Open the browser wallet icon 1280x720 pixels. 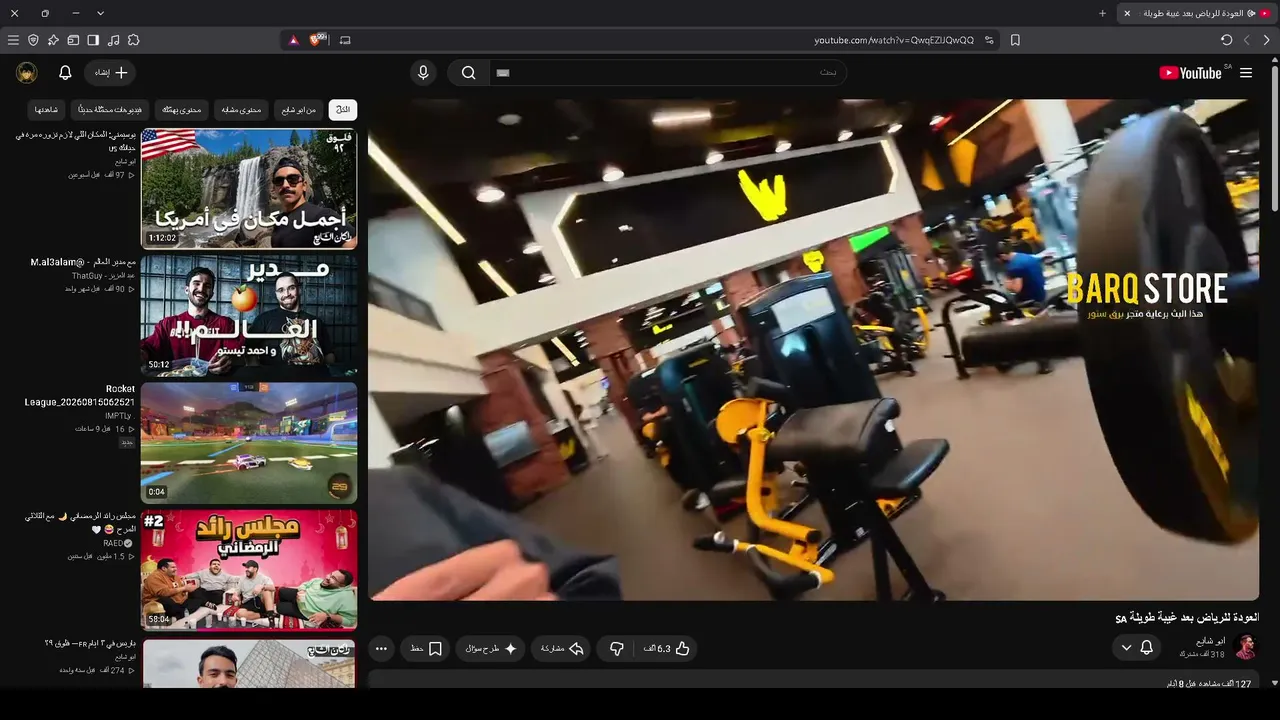click(73, 40)
